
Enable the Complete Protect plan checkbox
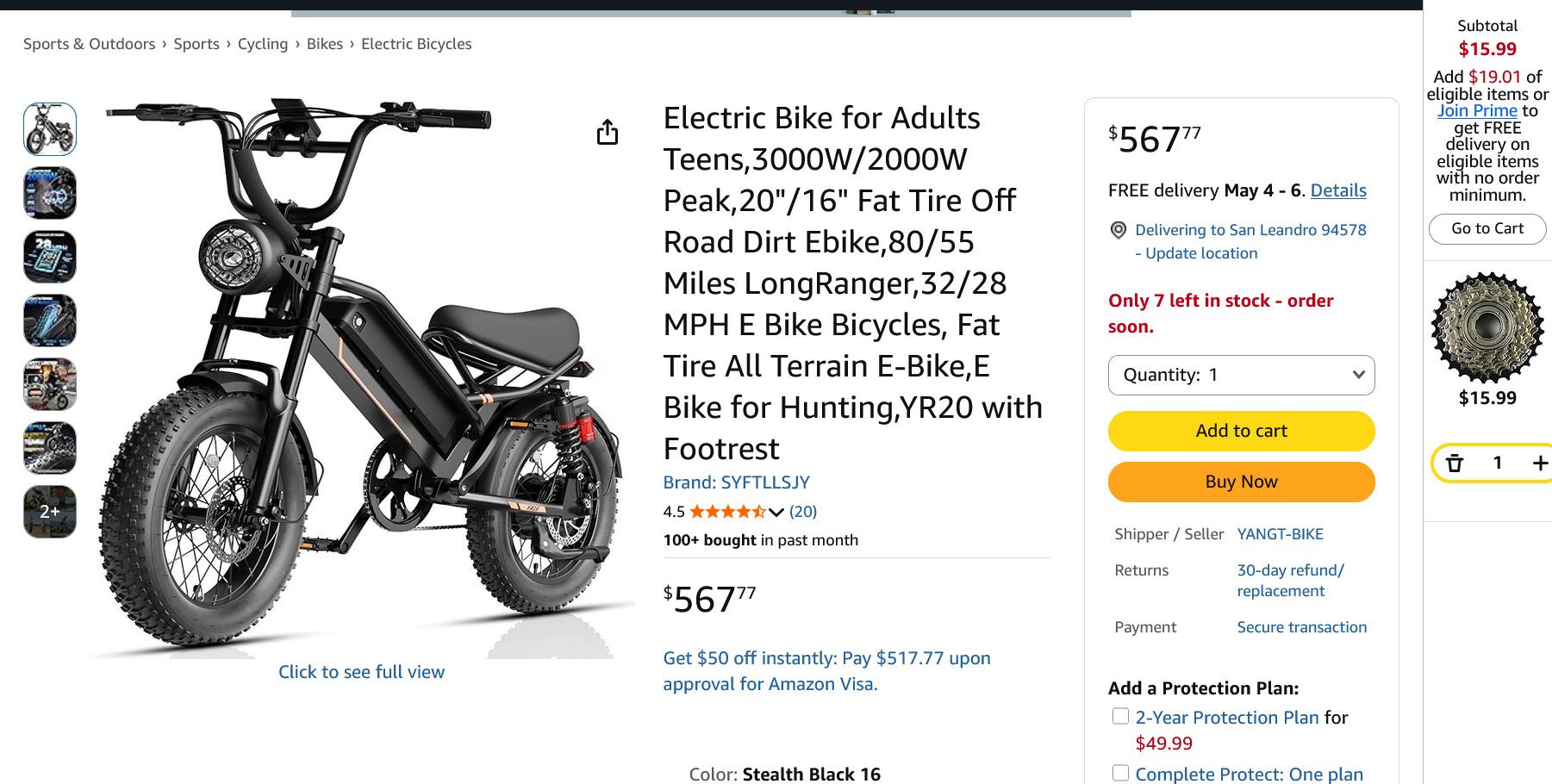(x=1120, y=773)
